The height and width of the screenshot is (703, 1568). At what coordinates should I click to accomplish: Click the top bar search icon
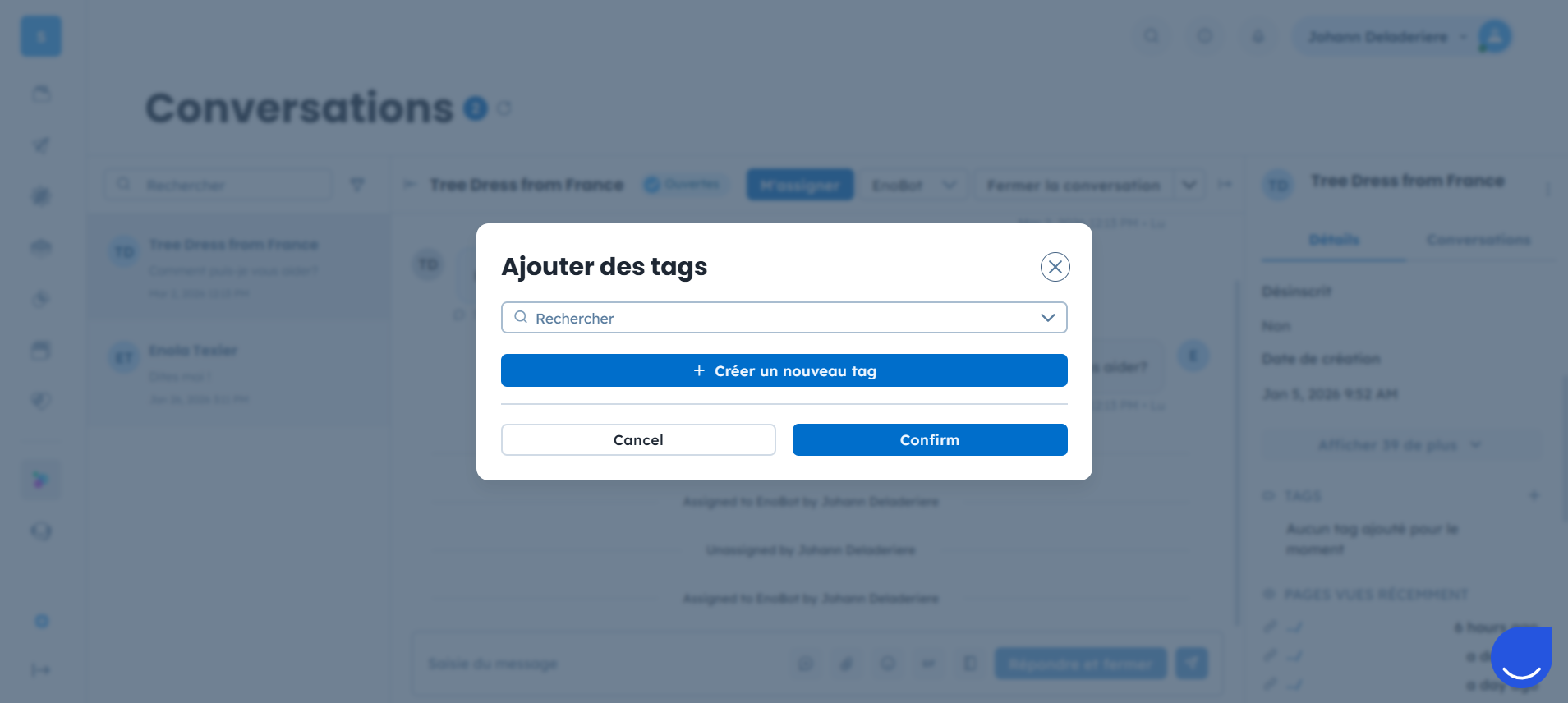1152,37
